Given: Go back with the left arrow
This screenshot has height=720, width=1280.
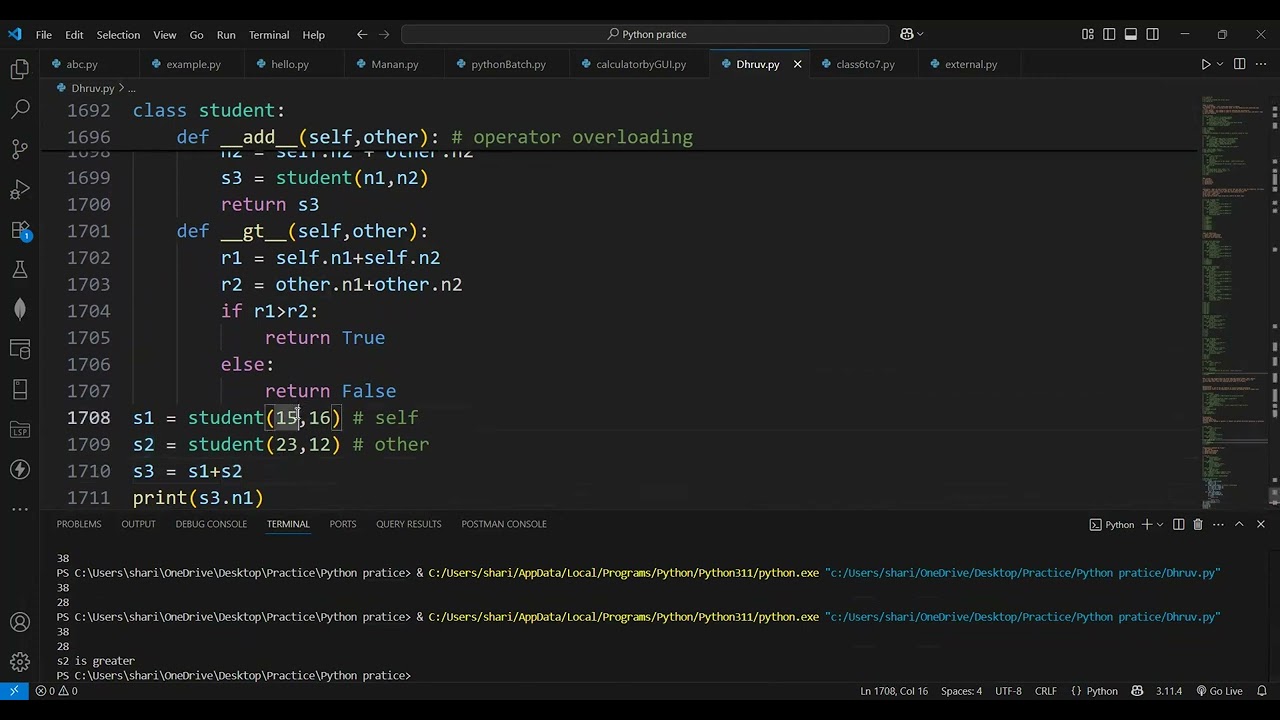Looking at the screenshot, I should pos(362,34).
